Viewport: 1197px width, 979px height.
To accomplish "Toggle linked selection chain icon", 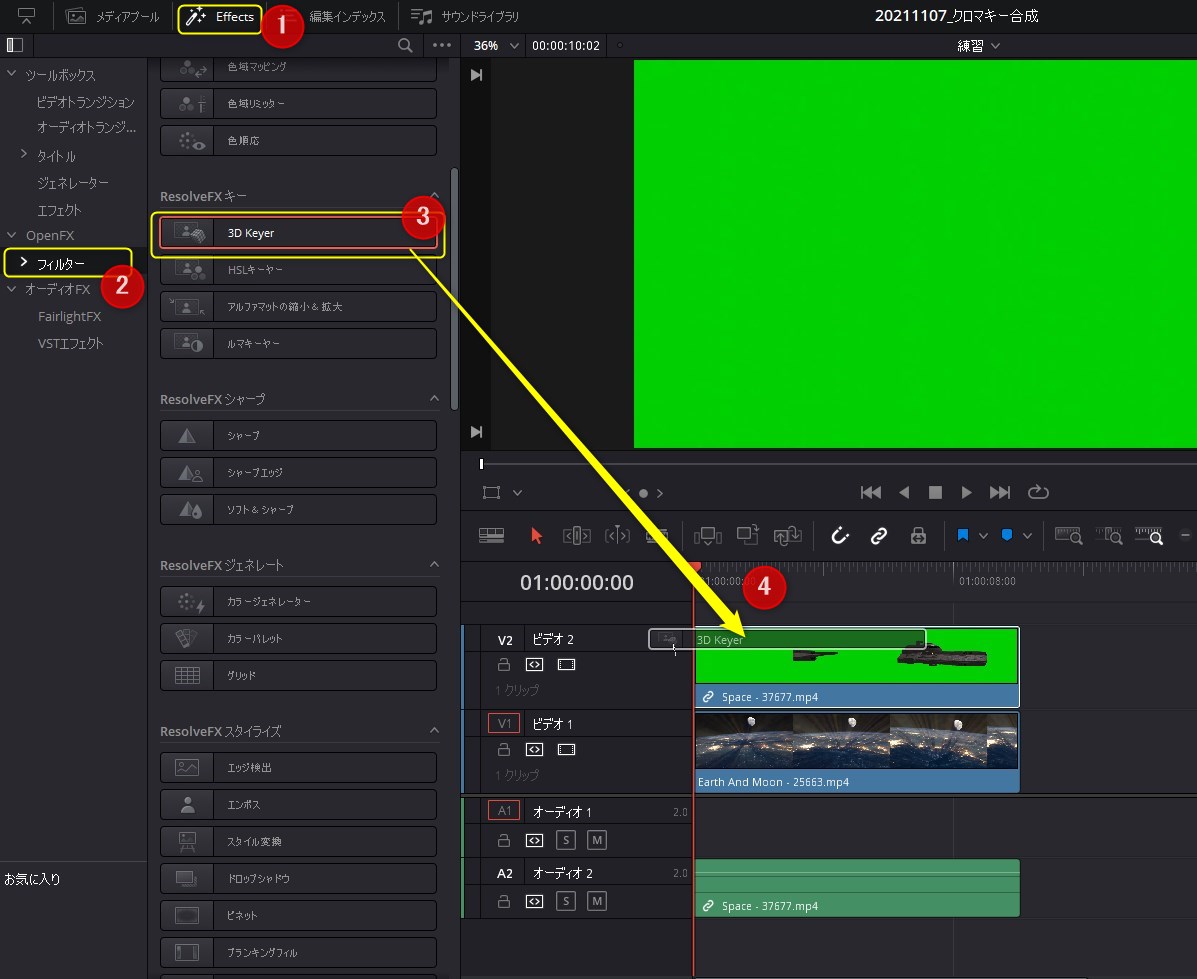I will coord(879,535).
